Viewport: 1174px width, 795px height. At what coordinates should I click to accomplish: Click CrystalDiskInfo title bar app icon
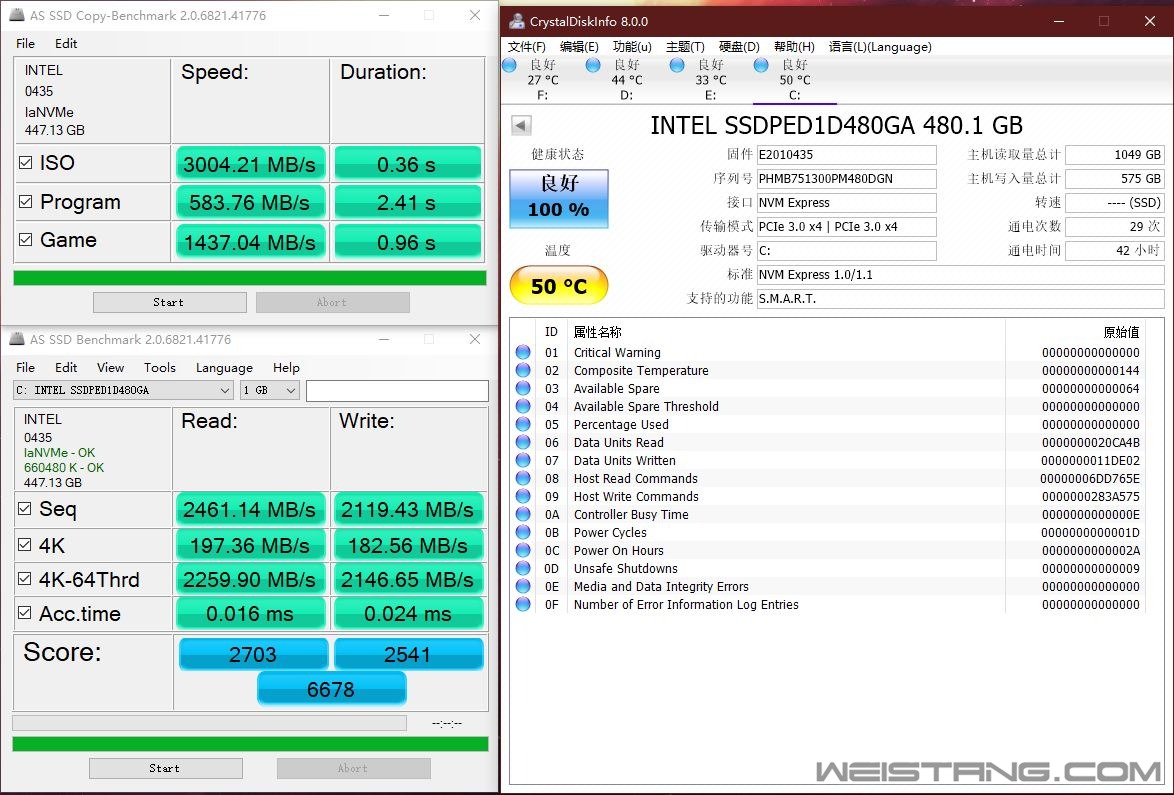[x=517, y=21]
